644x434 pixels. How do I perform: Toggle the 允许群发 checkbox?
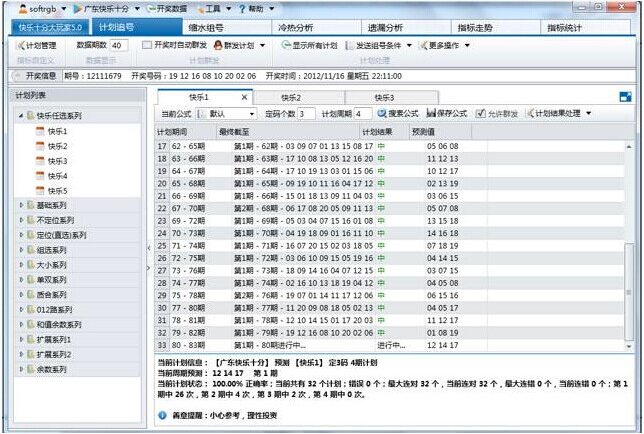click(481, 114)
